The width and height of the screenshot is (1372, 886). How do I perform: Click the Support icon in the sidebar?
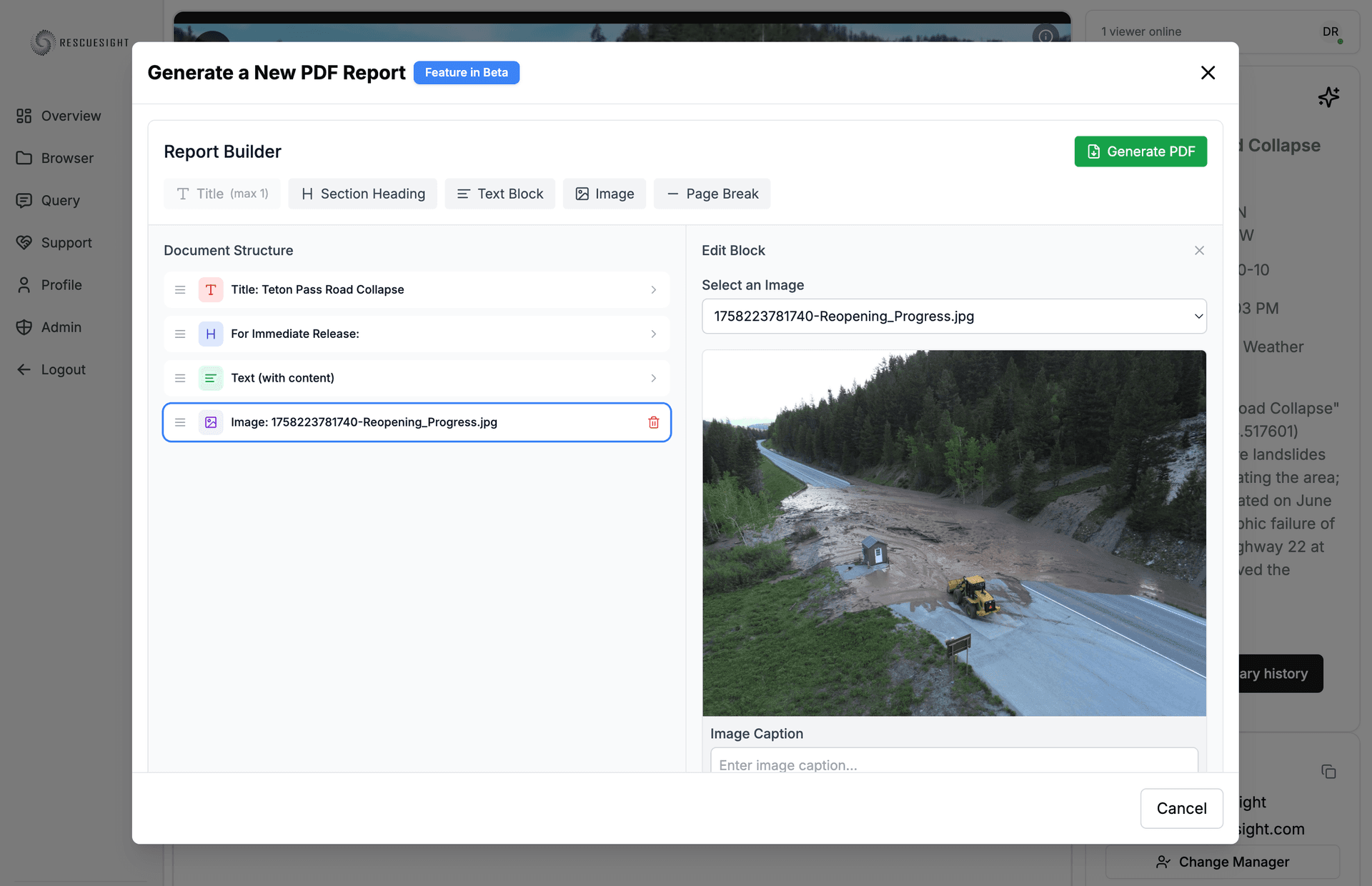click(24, 242)
